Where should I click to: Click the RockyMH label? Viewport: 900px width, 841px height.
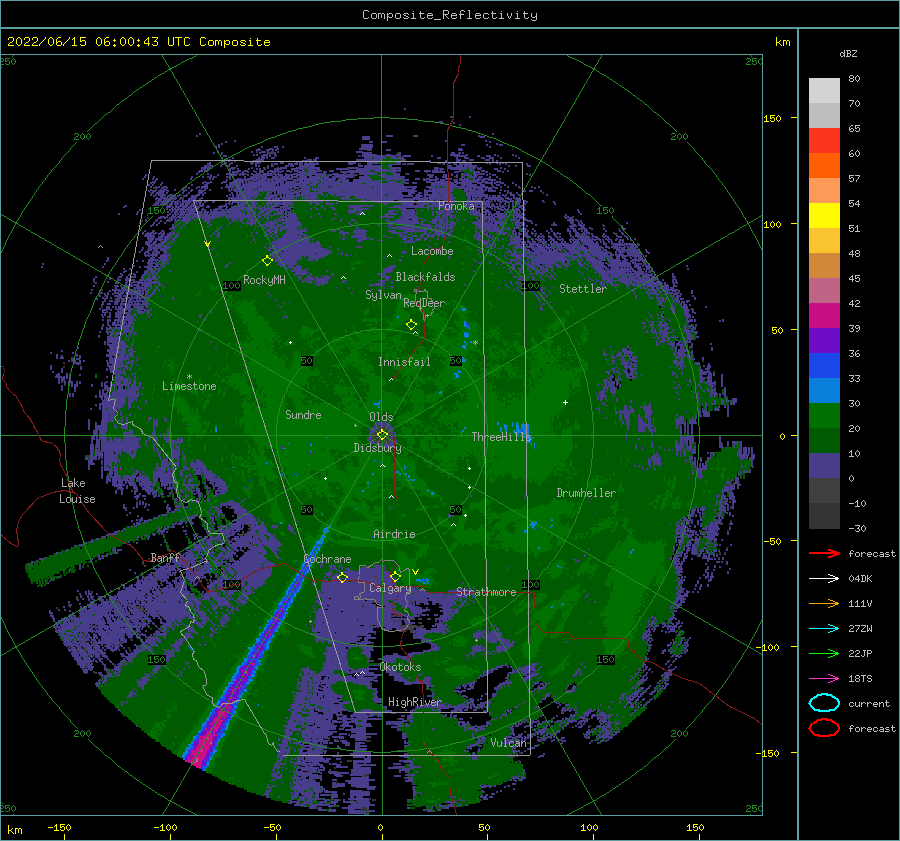[x=264, y=280]
